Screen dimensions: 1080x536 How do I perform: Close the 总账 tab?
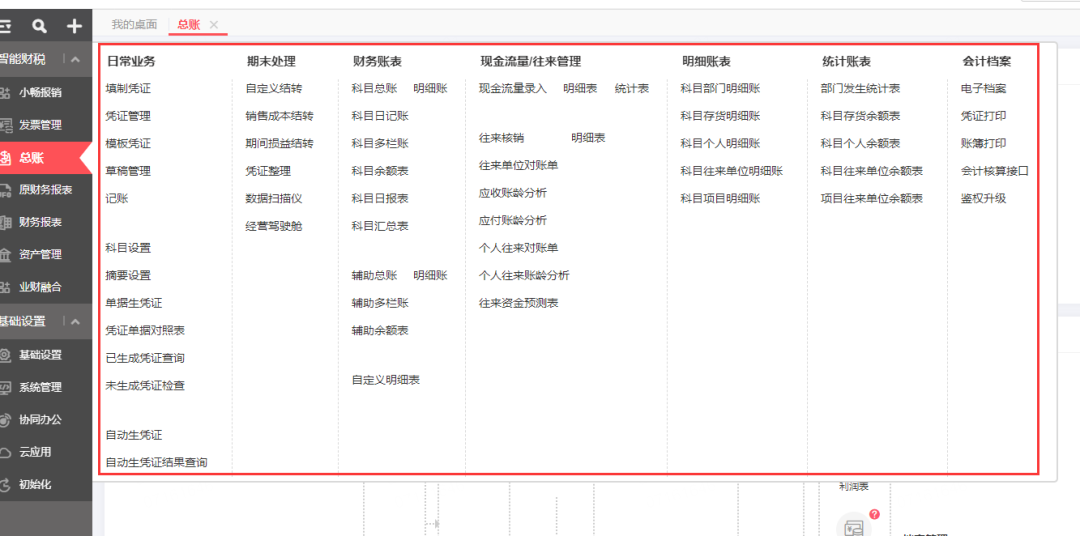tap(214, 25)
